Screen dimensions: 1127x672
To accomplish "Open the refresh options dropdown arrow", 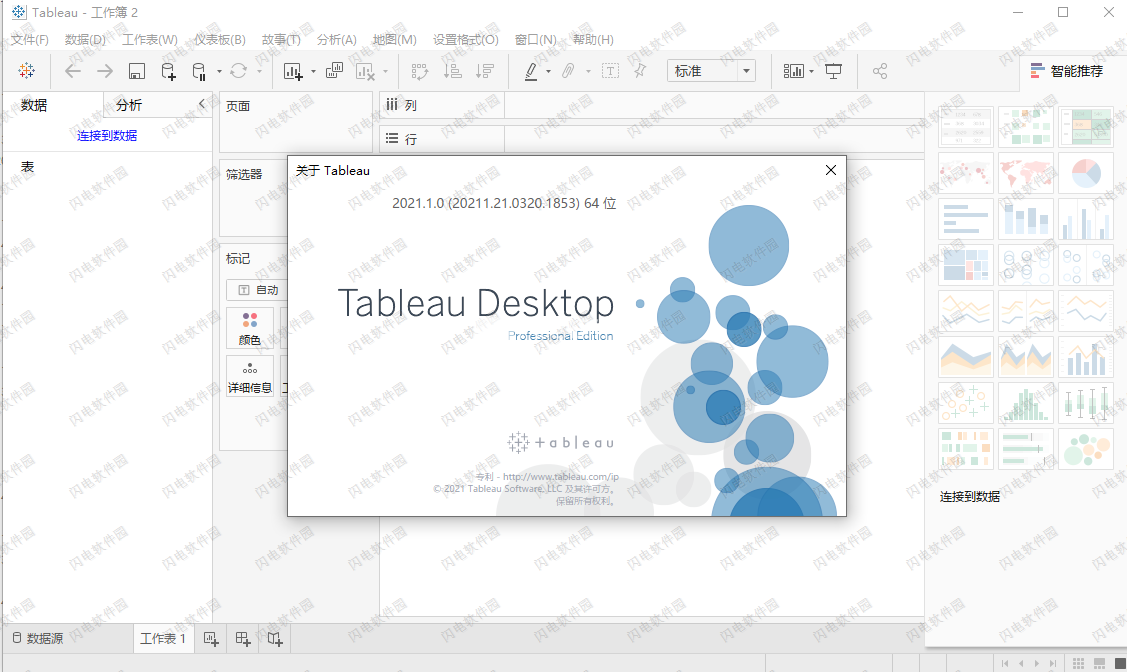I will click(x=259, y=71).
